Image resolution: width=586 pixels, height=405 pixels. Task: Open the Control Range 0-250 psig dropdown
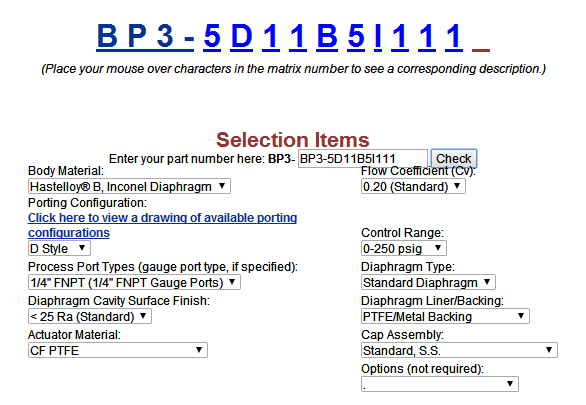[x=404, y=248]
